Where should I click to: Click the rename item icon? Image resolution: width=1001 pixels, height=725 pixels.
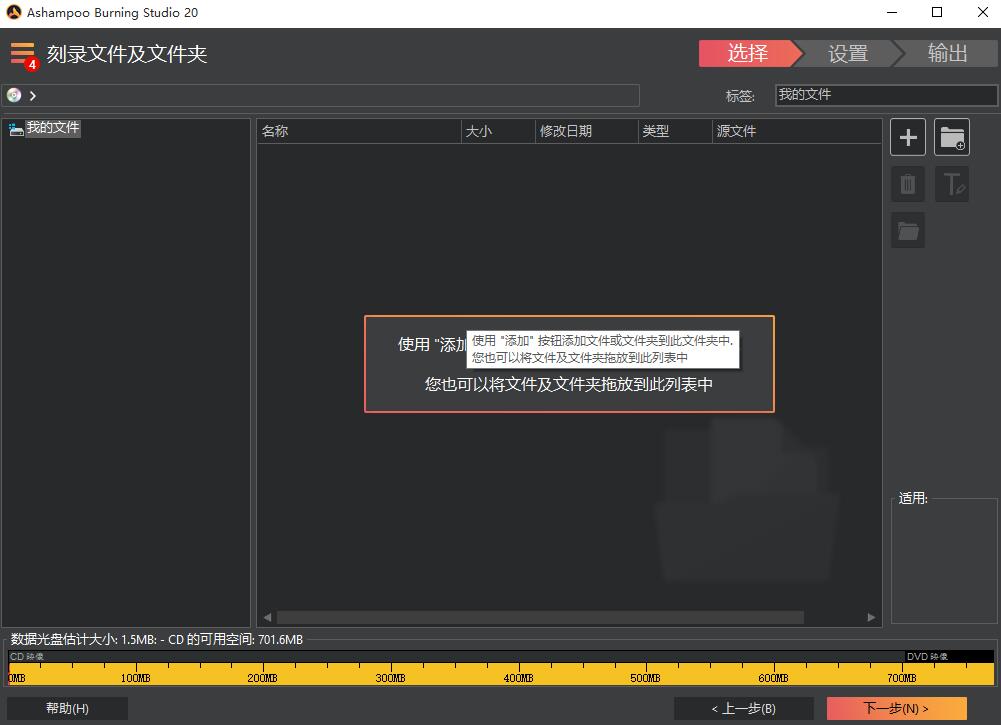pyautogui.click(x=951, y=184)
